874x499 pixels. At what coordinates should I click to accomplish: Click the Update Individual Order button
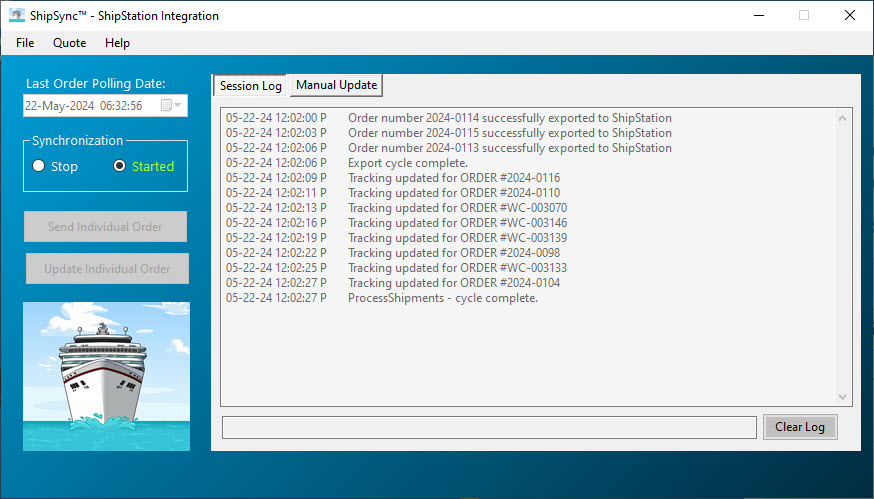107,269
